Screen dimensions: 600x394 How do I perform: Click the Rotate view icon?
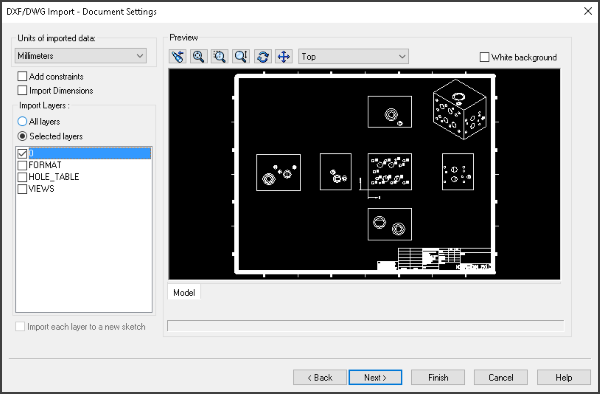click(263, 57)
